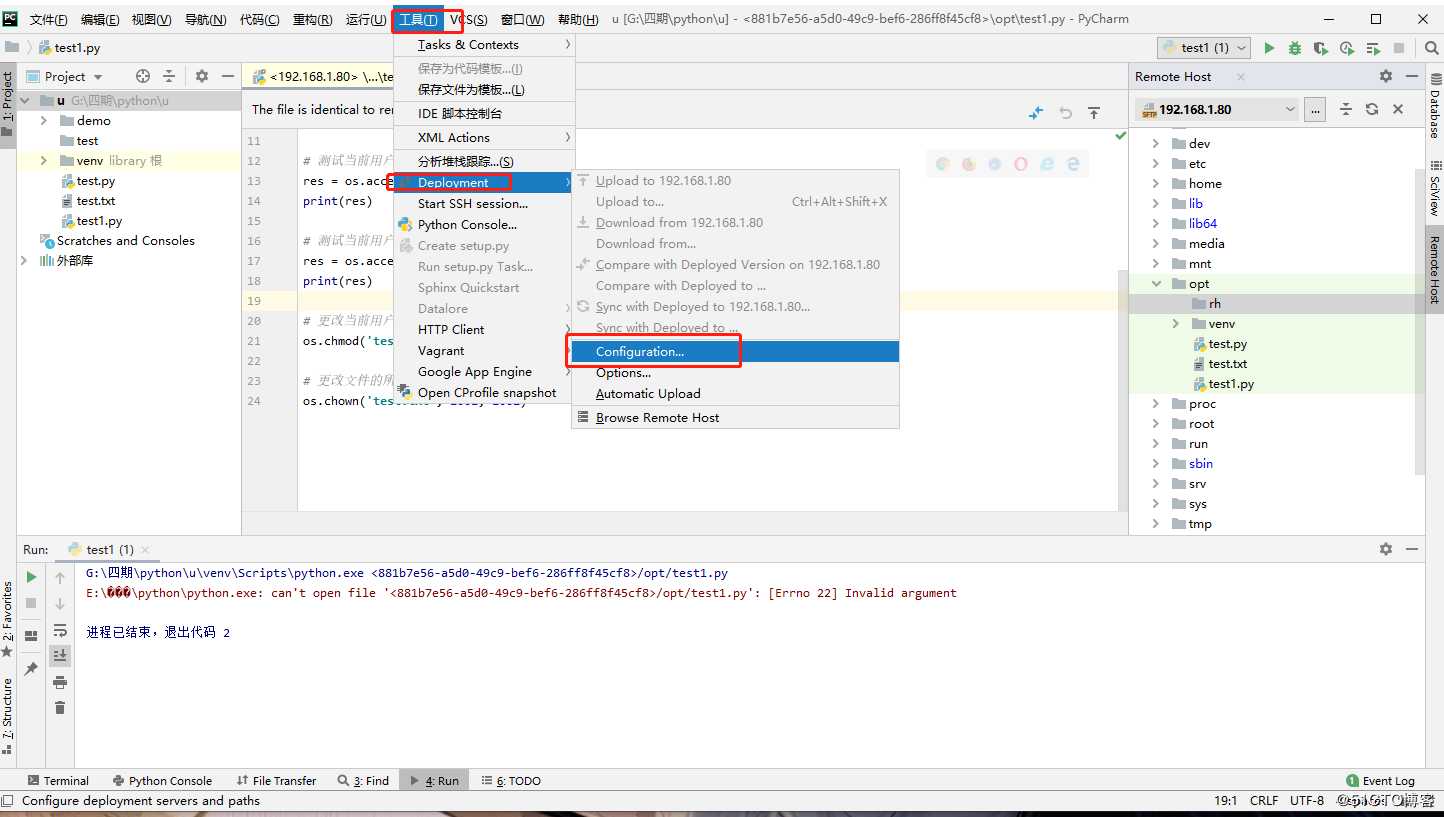The width and height of the screenshot is (1444, 817).
Task: Expand the demo folder in Project tree
Action: pos(44,120)
